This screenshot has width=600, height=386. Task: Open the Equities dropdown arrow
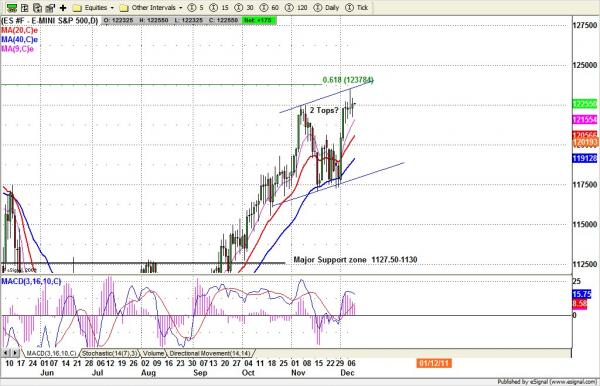[x=112, y=8]
